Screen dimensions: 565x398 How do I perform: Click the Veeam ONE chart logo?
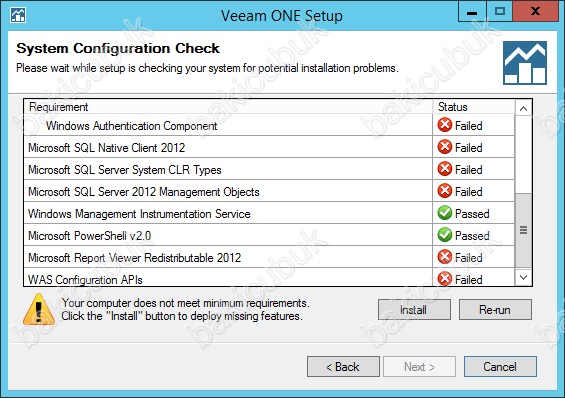[x=525, y=63]
